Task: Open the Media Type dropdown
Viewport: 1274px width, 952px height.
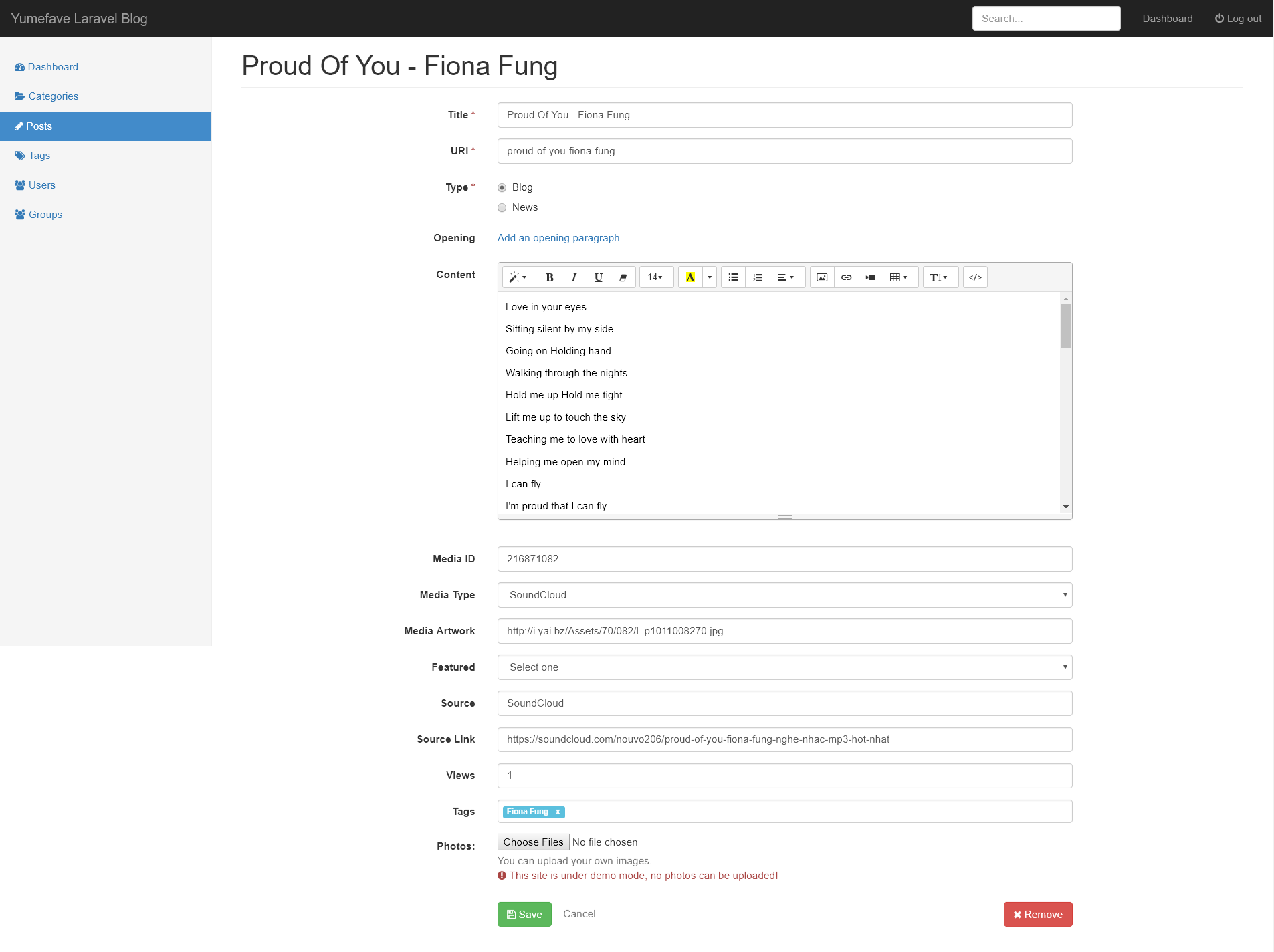Action: coord(784,594)
